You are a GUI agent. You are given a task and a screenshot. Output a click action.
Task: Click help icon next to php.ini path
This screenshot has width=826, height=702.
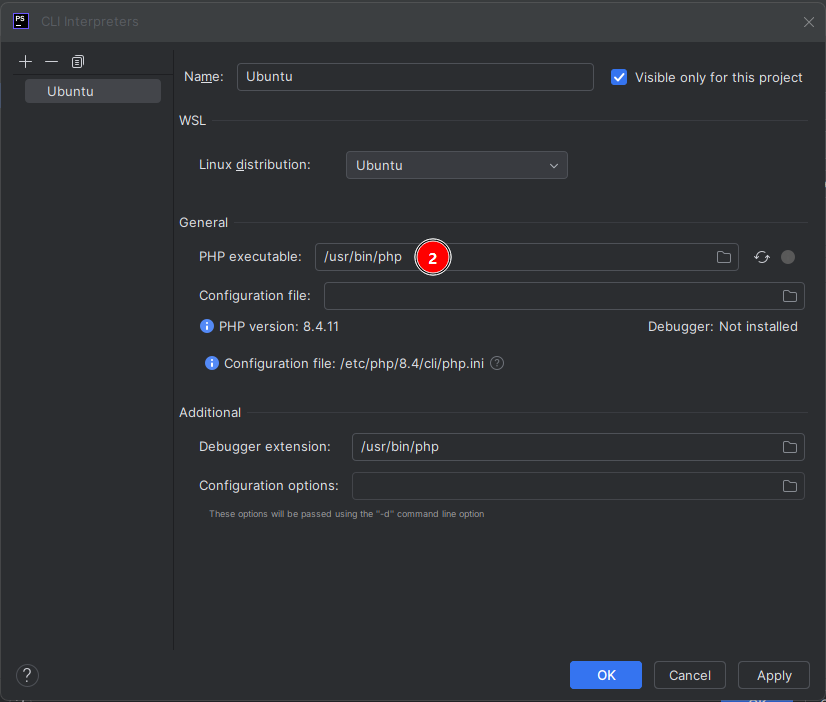click(497, 364)
